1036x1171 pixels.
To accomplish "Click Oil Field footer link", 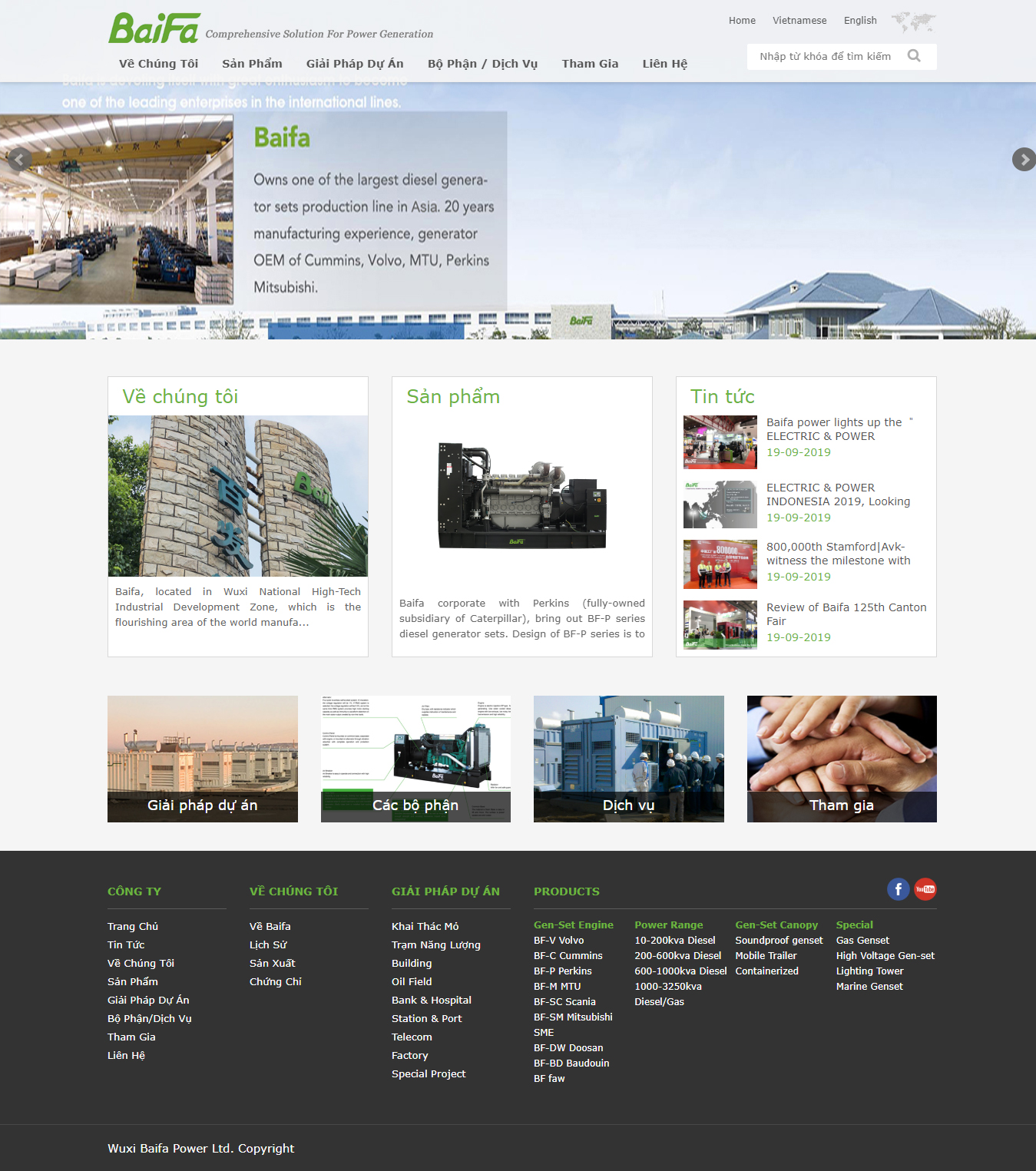I will [412, 982].
